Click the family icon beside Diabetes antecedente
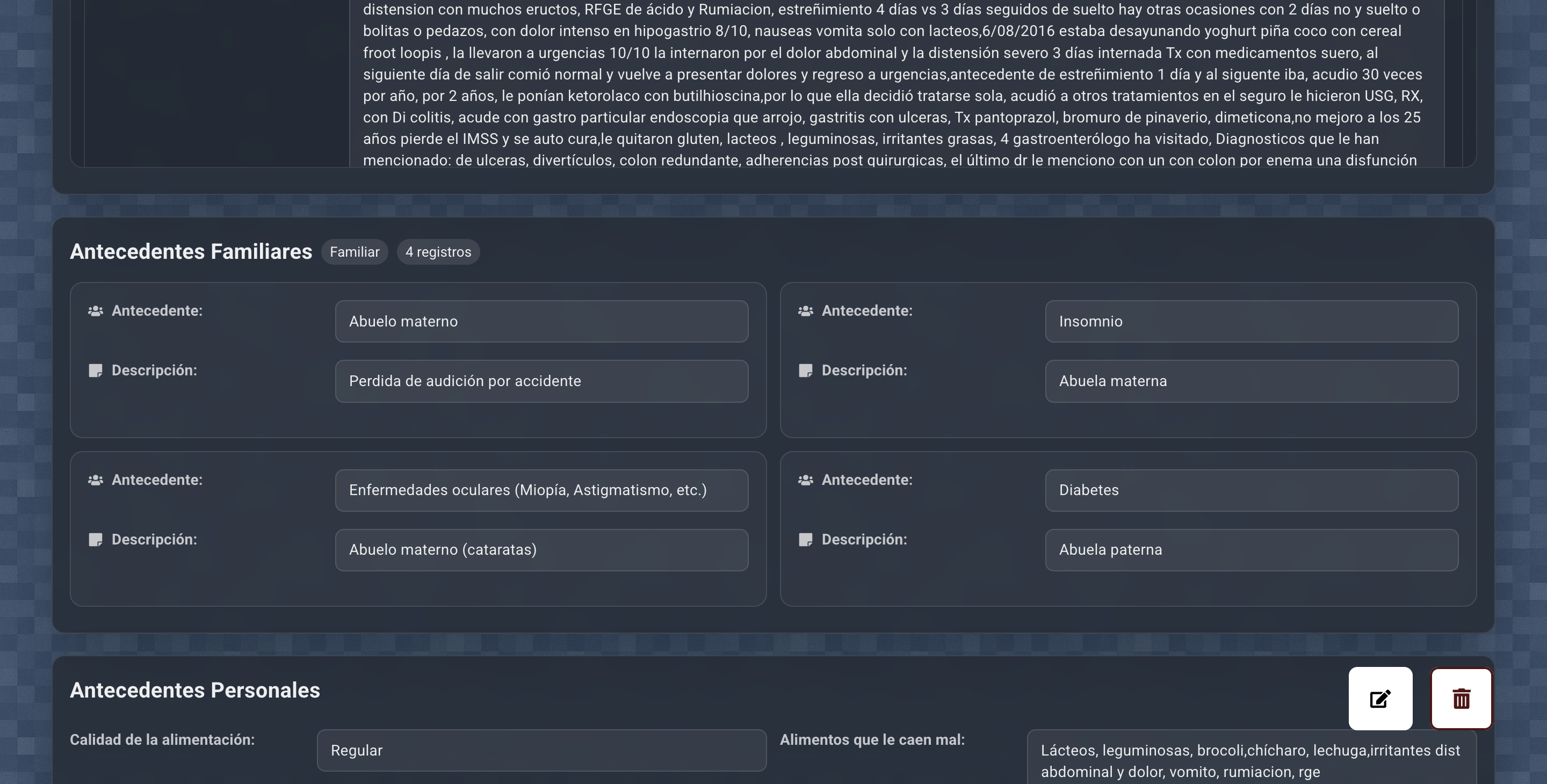 [x=806, y=480]
